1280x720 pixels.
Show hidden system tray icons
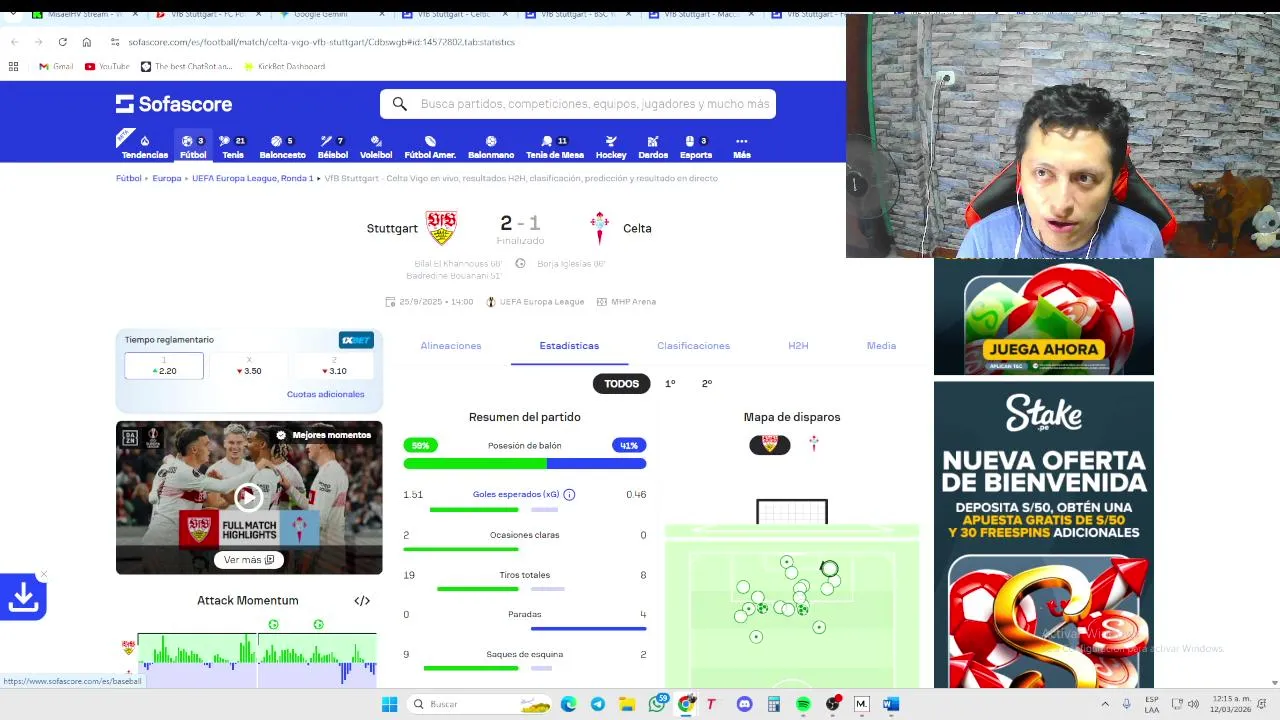(x=1105, y=704)
